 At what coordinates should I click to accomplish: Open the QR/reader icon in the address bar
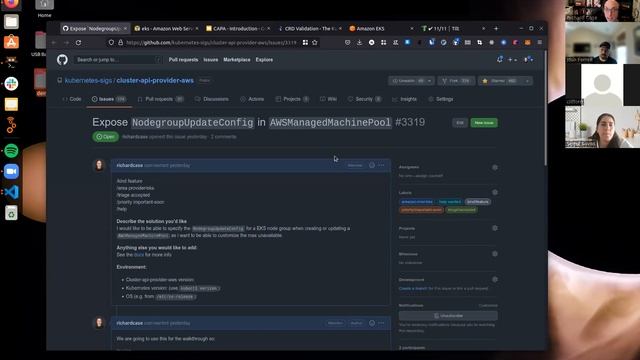[x=305, y=42]
